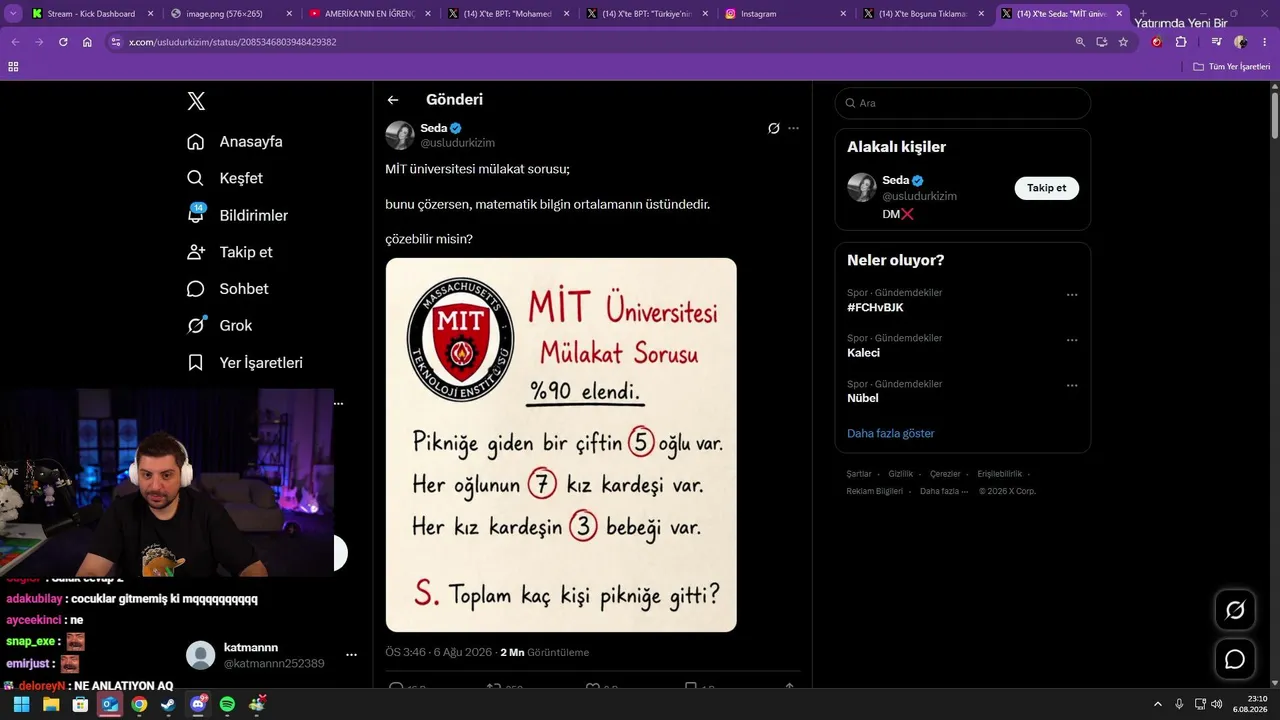1280x720 pixels.
Task: Open the Şartlar footer link
Action: [859, 474]
